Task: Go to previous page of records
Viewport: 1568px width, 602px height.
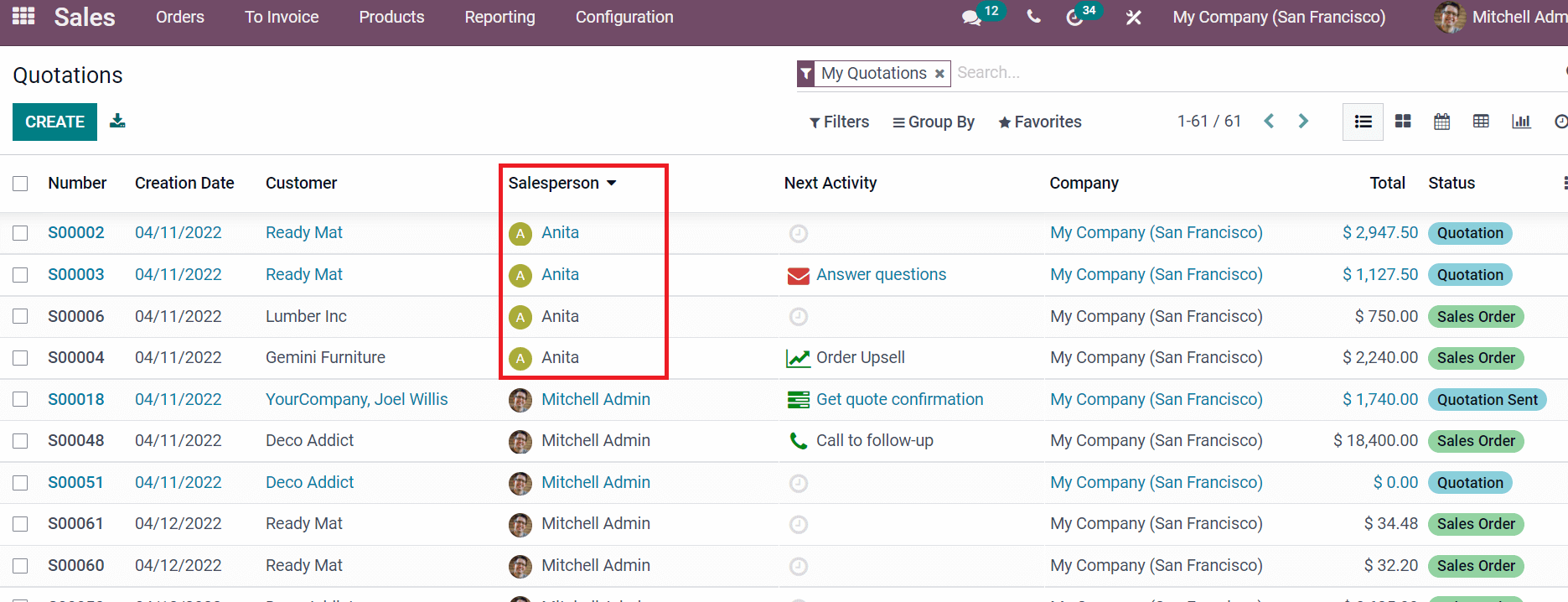Action: (1269, 121)
